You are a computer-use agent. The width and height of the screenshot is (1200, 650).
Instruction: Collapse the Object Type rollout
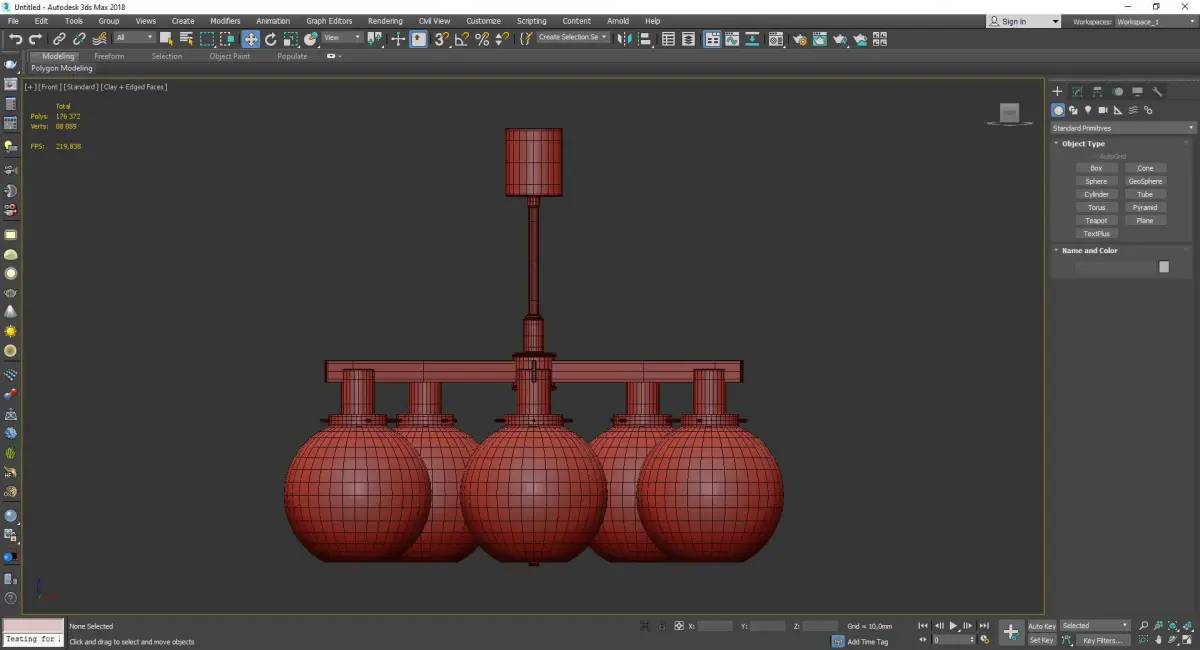point(1083,143)
